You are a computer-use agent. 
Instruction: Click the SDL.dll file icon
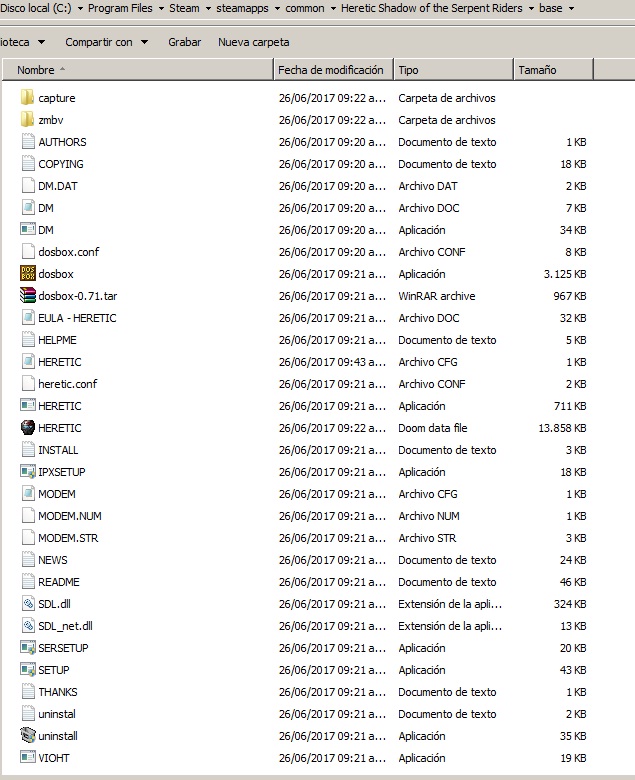click(28, 603)
